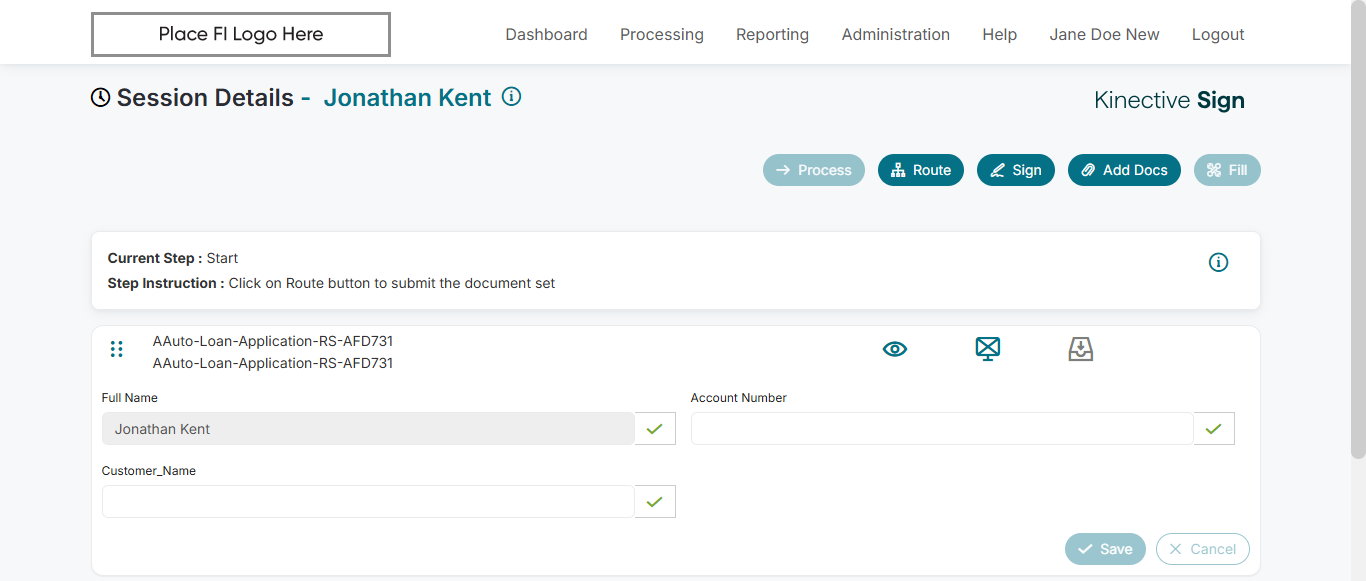Focus the Customer_Name text field

[x=368, y=502]
